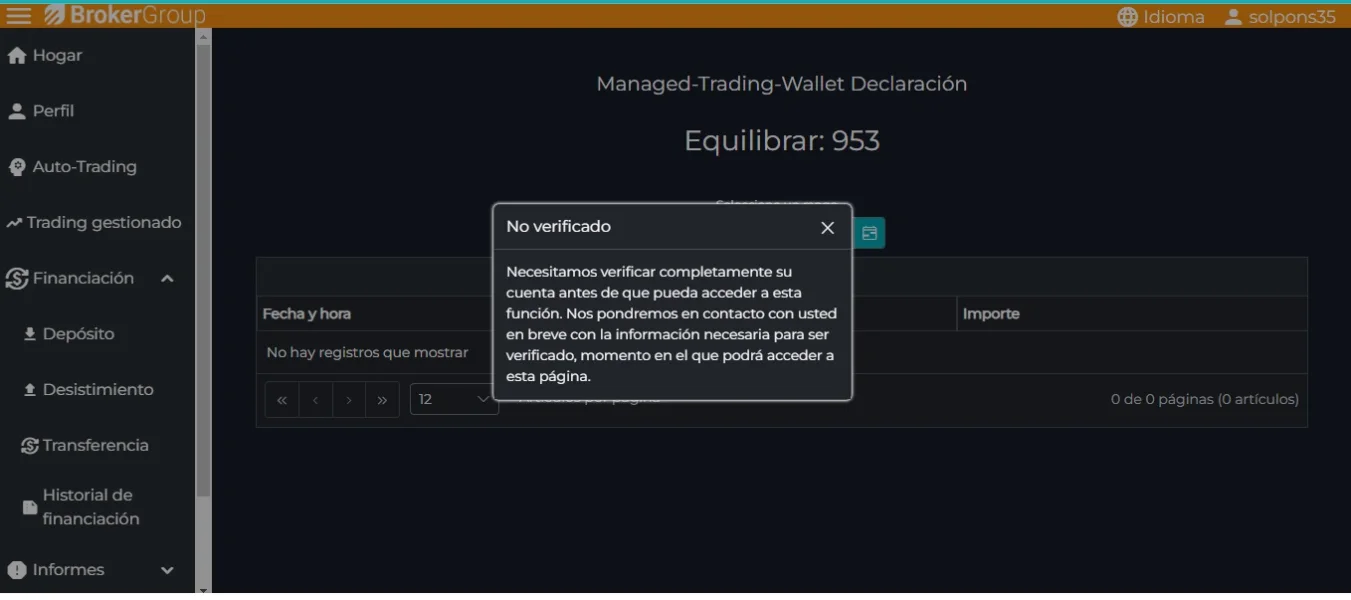Screen dimensions: 1351x600
Task: Open the Transferencia page
Action: point(97,446)
